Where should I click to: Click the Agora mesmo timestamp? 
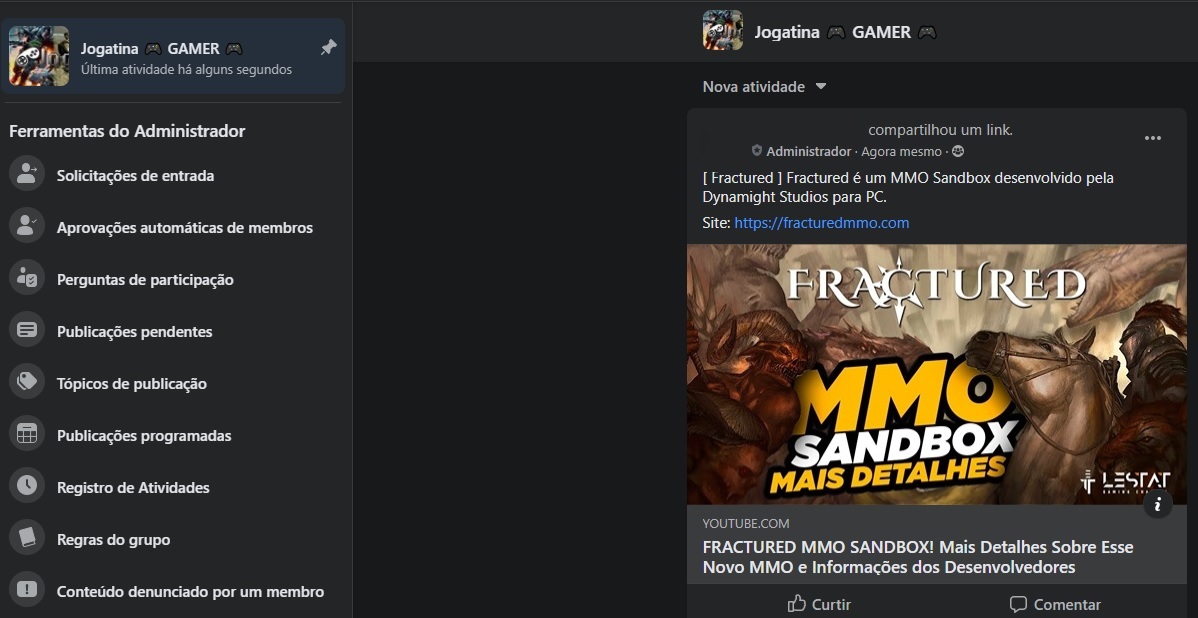[x=902, y=151]
